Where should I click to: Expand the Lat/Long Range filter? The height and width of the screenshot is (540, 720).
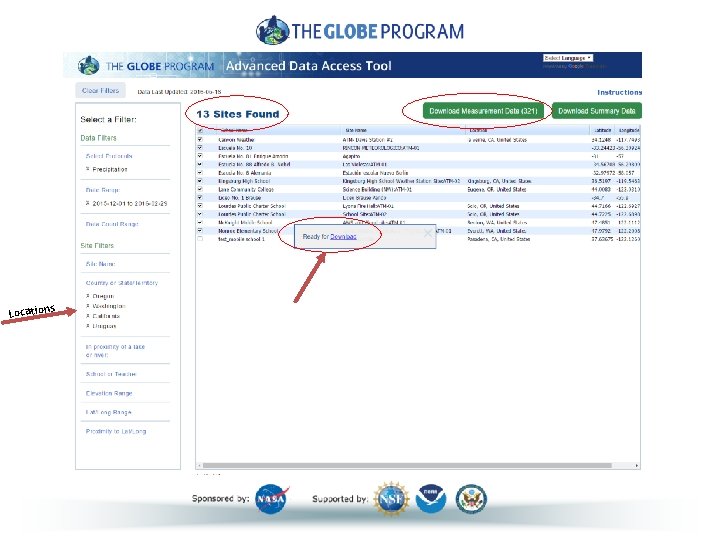pyautogui.click(x=108, y=412)
